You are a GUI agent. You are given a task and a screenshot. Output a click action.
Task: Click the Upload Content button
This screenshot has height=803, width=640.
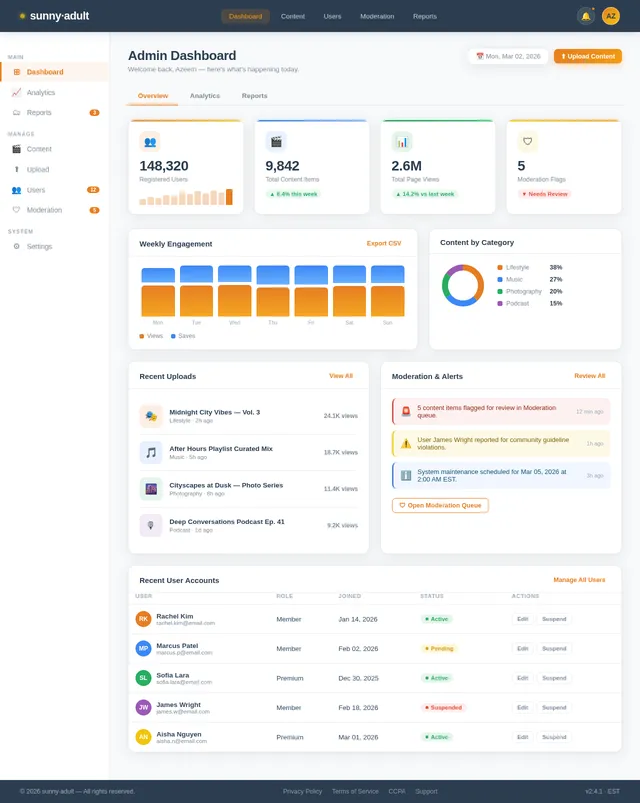[x=588, y=56]
